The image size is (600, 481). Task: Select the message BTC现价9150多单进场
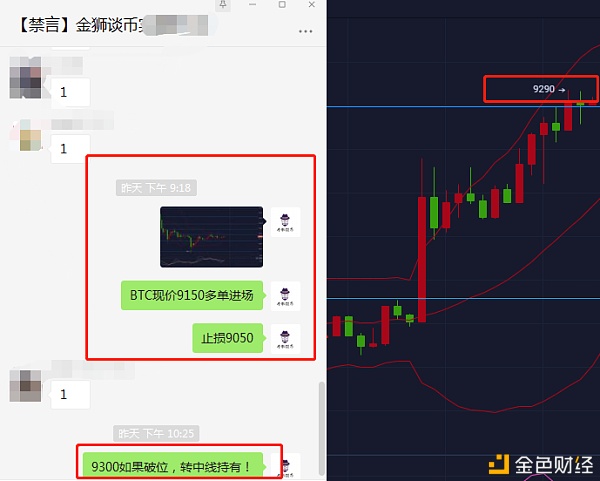(x=192, y=295)
